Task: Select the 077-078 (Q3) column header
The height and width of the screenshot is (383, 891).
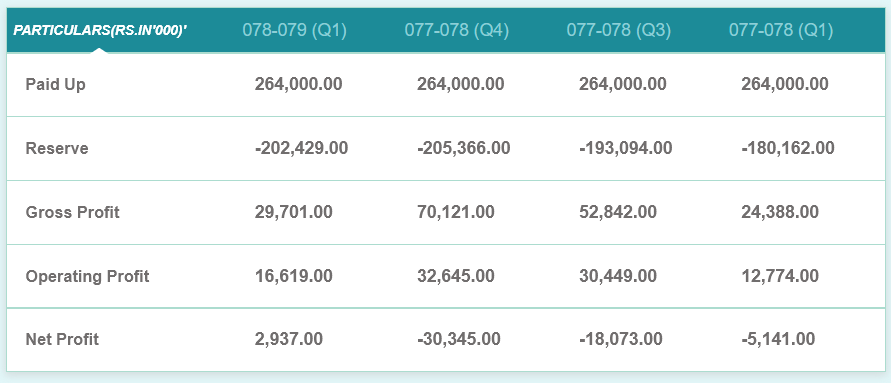Action: (x=618, y=30)
